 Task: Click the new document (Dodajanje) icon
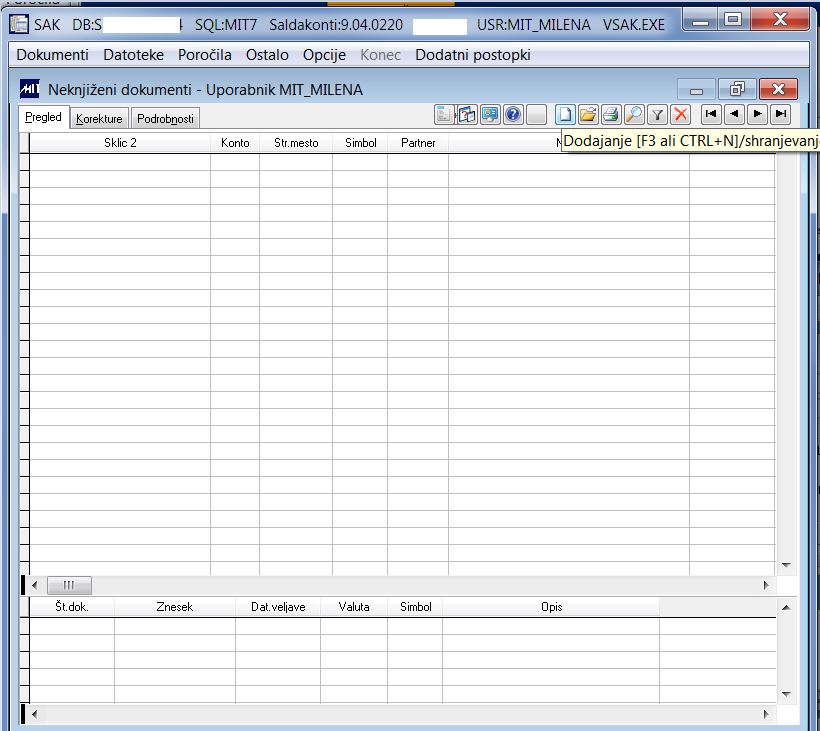(x=565, y=115)
